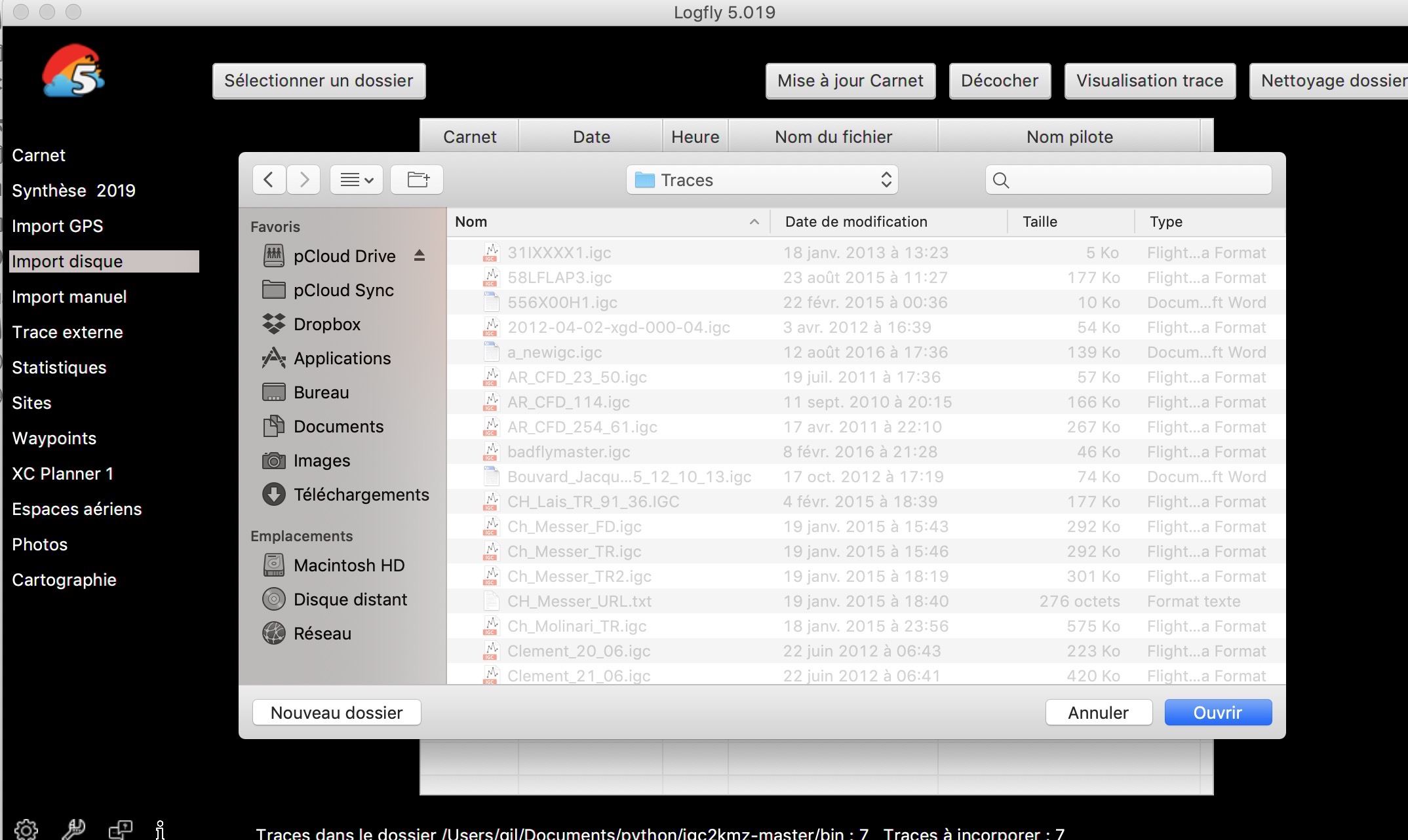
Task: Open Trace externe in left menu
Action: coord(68,332)
